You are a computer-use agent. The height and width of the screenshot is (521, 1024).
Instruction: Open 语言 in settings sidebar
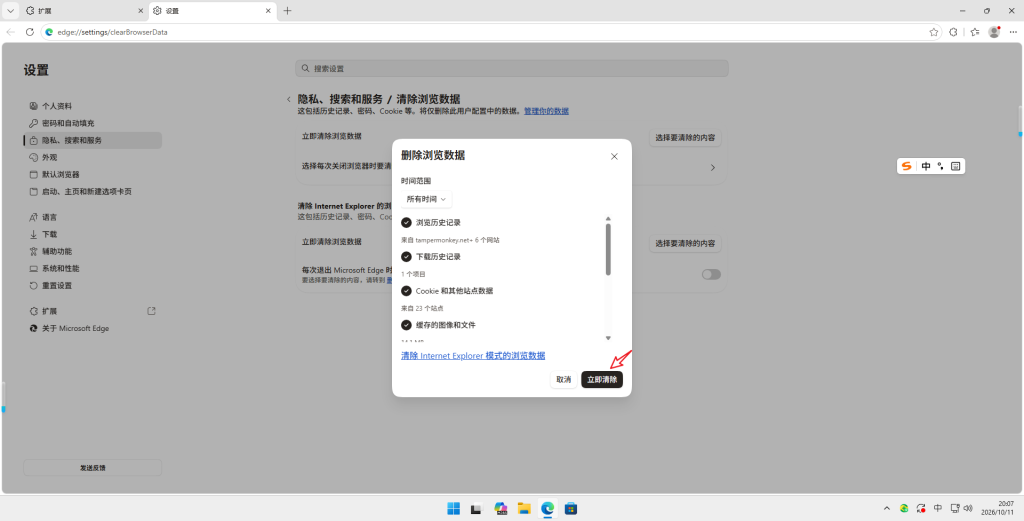click(x=92, y=217)
